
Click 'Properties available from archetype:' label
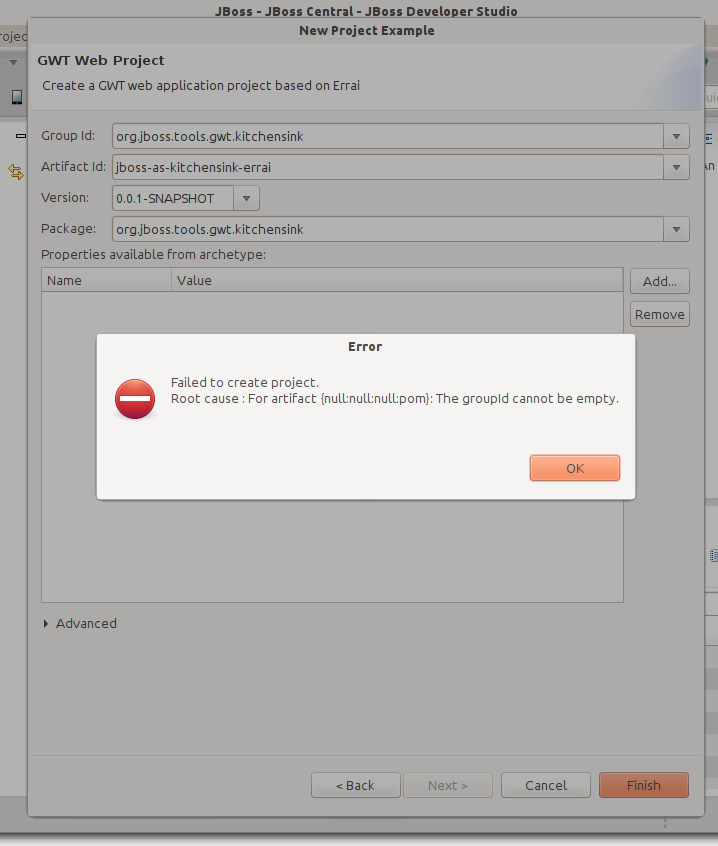click(154, 255)
